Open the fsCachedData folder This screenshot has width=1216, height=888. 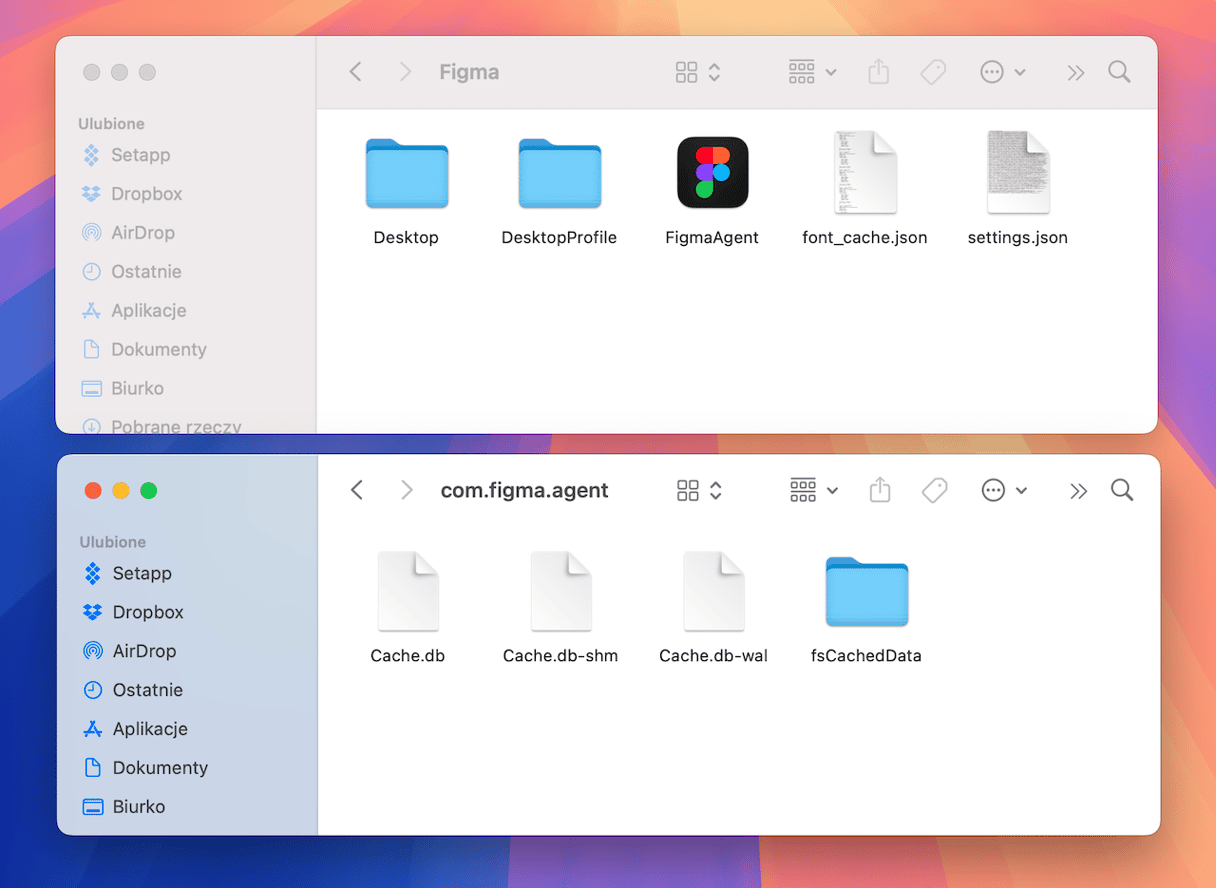point(866,592)
